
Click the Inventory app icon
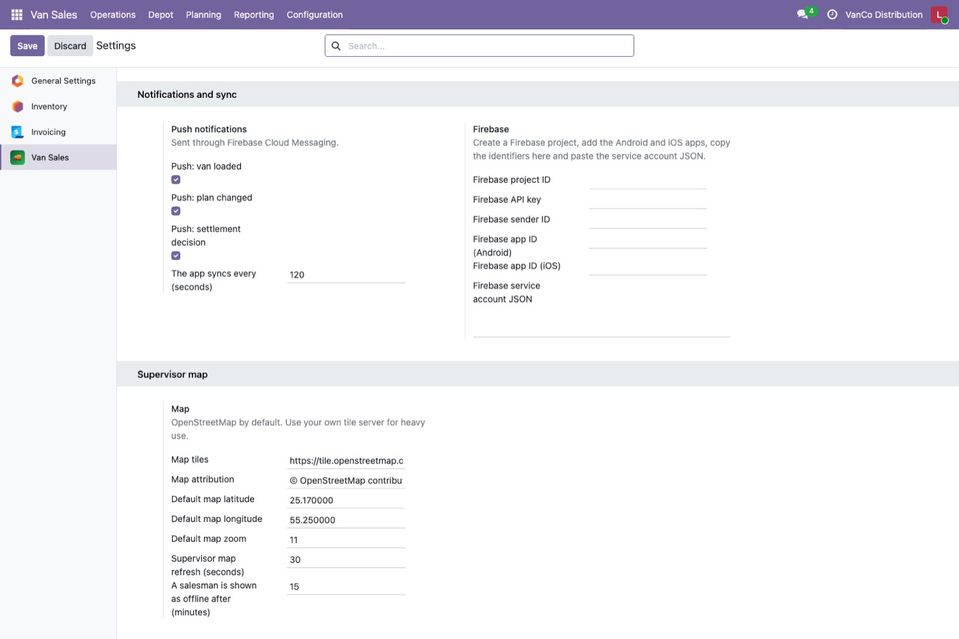click(x=18, y=106)
